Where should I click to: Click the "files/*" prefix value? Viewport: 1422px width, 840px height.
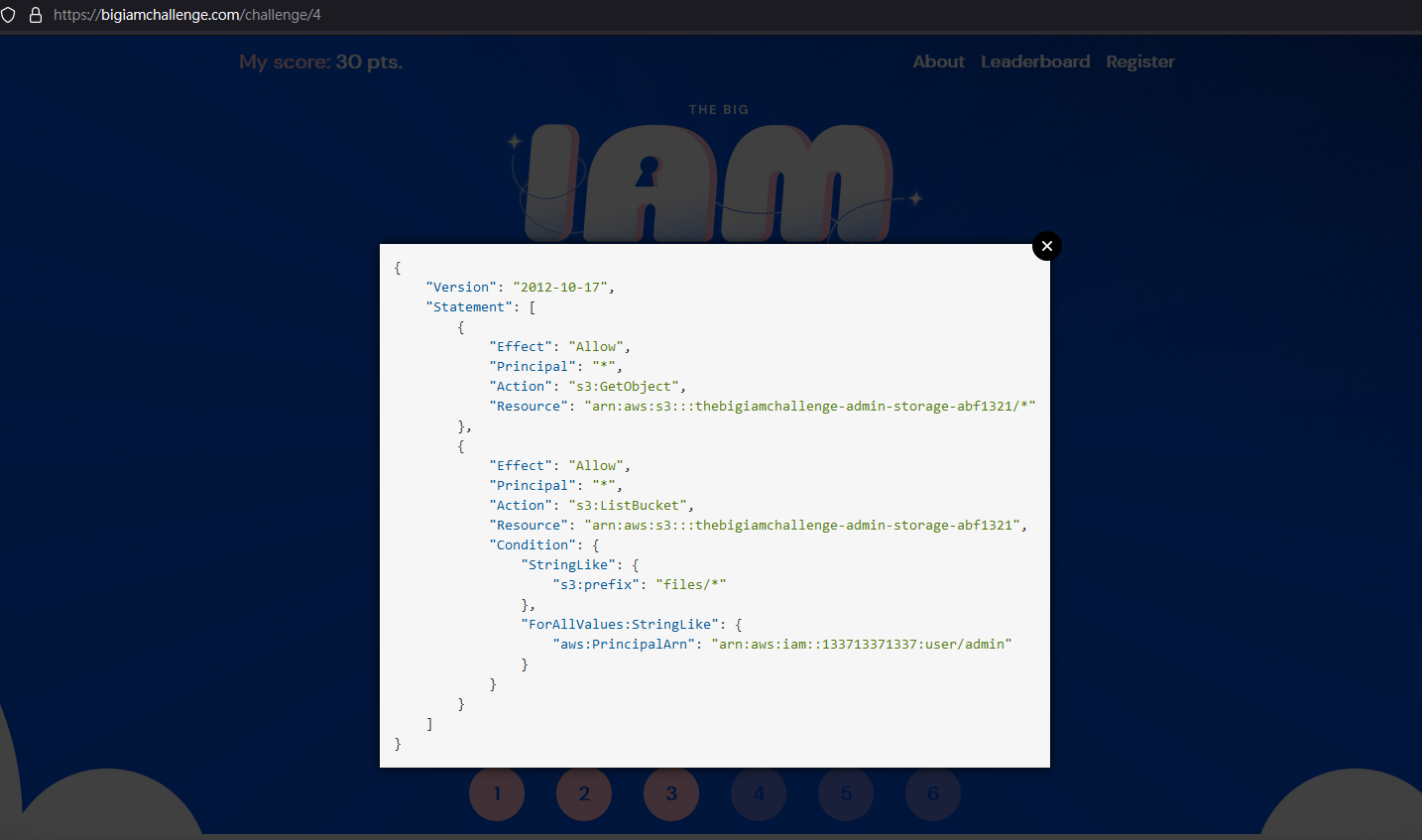[x=691, y=585]
